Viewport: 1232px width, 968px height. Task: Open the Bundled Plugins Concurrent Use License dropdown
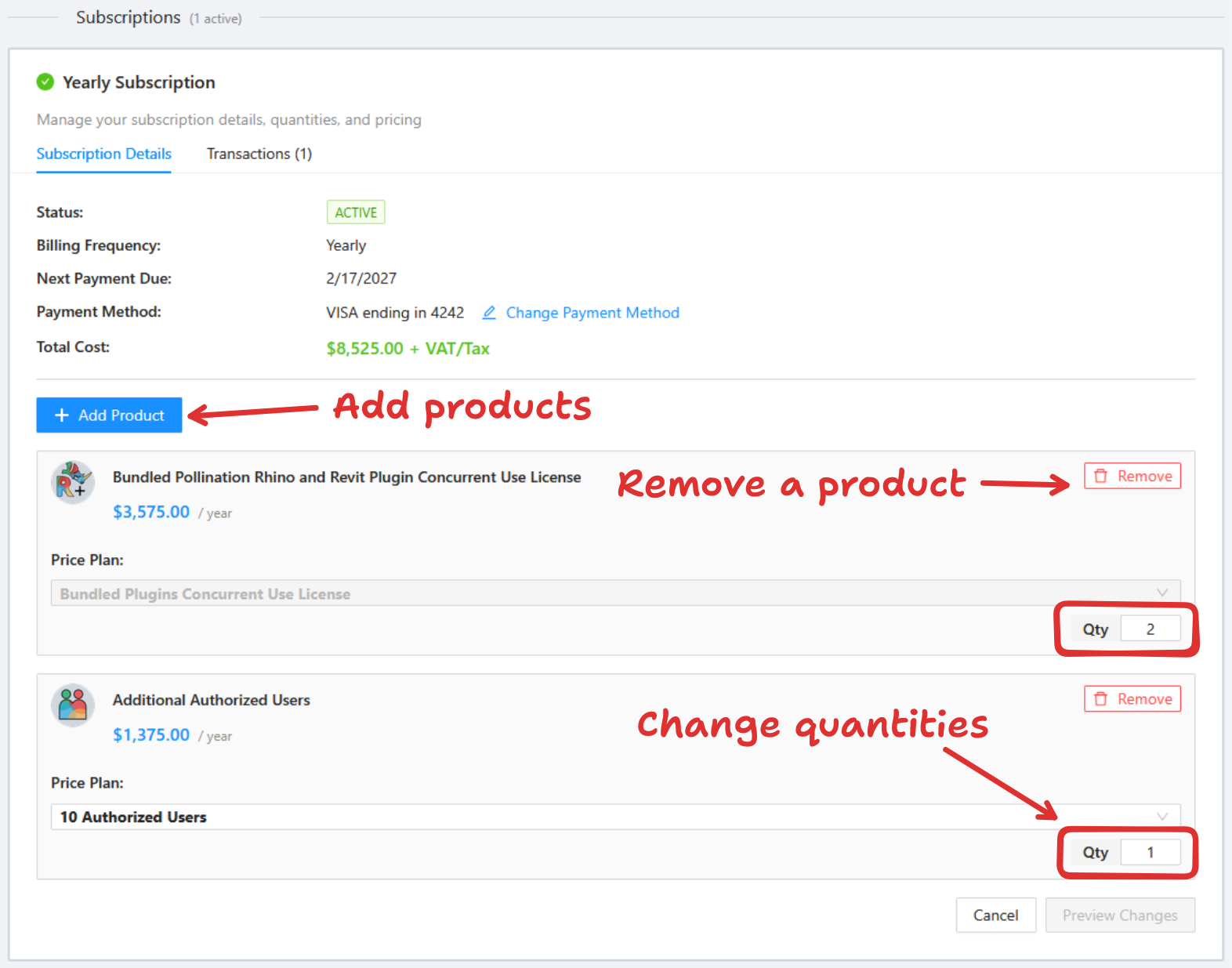click(x=614, y=593)
